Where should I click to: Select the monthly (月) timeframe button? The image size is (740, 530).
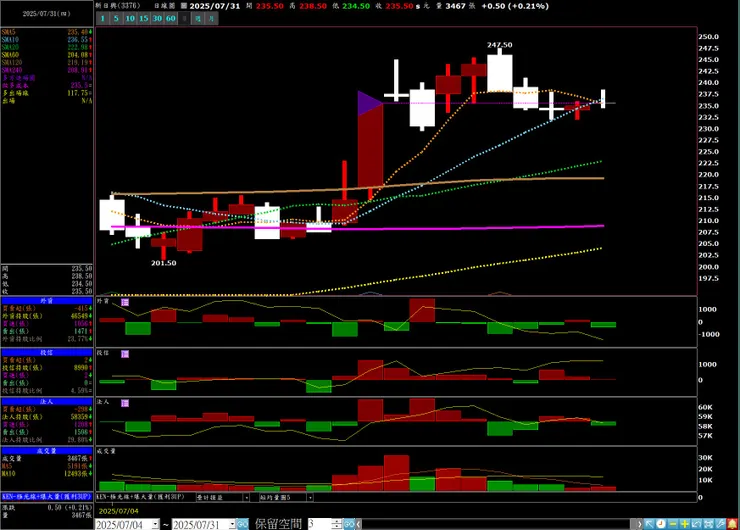tap(212, 18)
